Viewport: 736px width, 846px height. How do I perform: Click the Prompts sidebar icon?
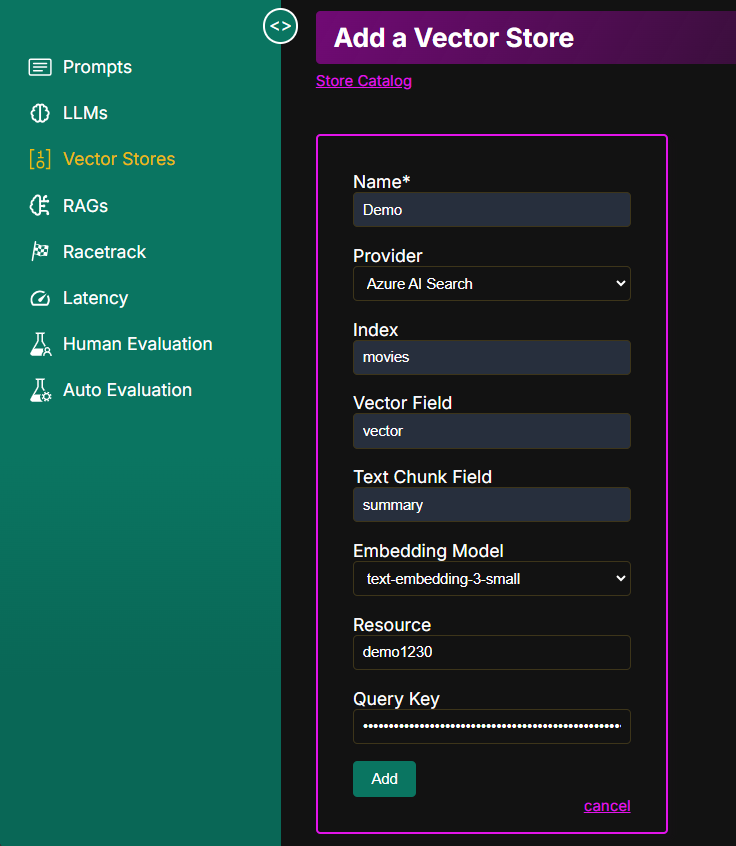click(x=40, y=67)
